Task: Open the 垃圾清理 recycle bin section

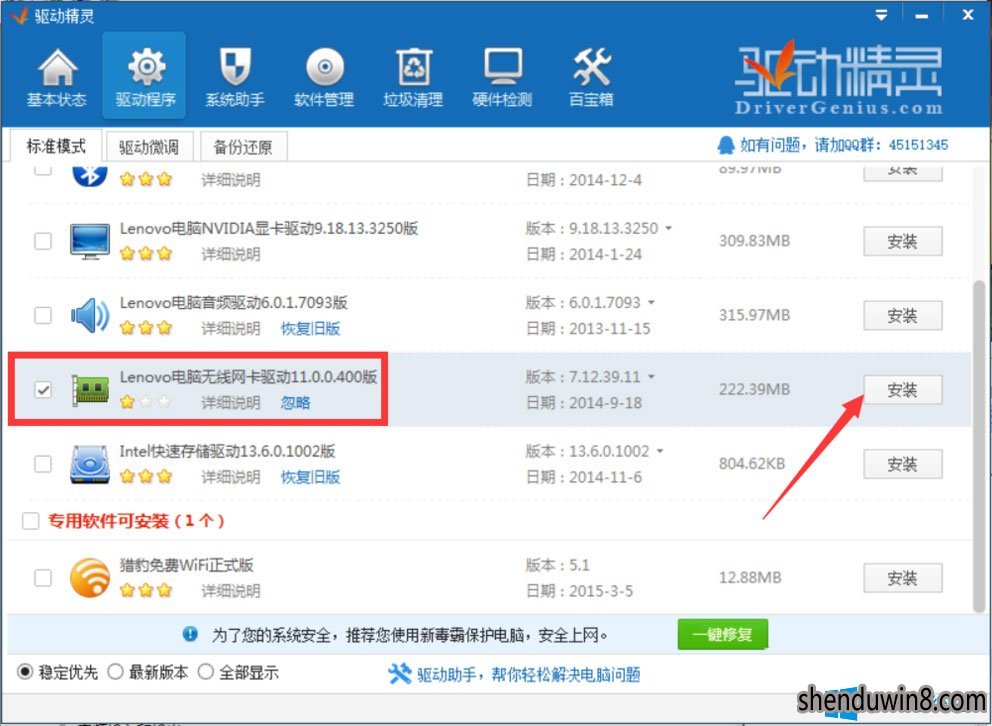Action: (x=412, y=77)
